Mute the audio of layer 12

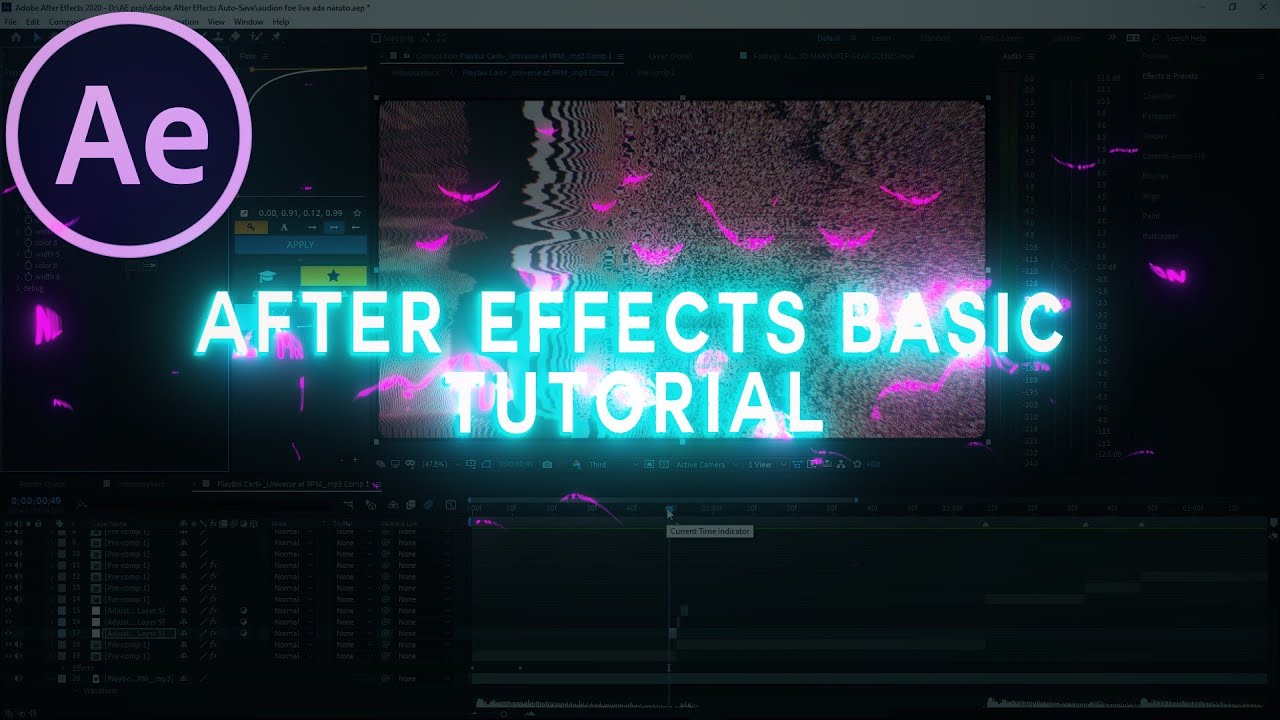coord(18,577)
